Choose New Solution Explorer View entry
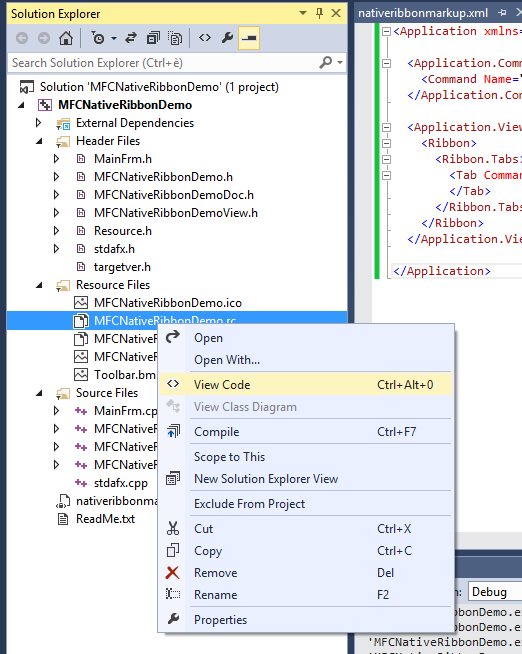The height and width of the screenshot is (654, 522). tap(306, 479)
